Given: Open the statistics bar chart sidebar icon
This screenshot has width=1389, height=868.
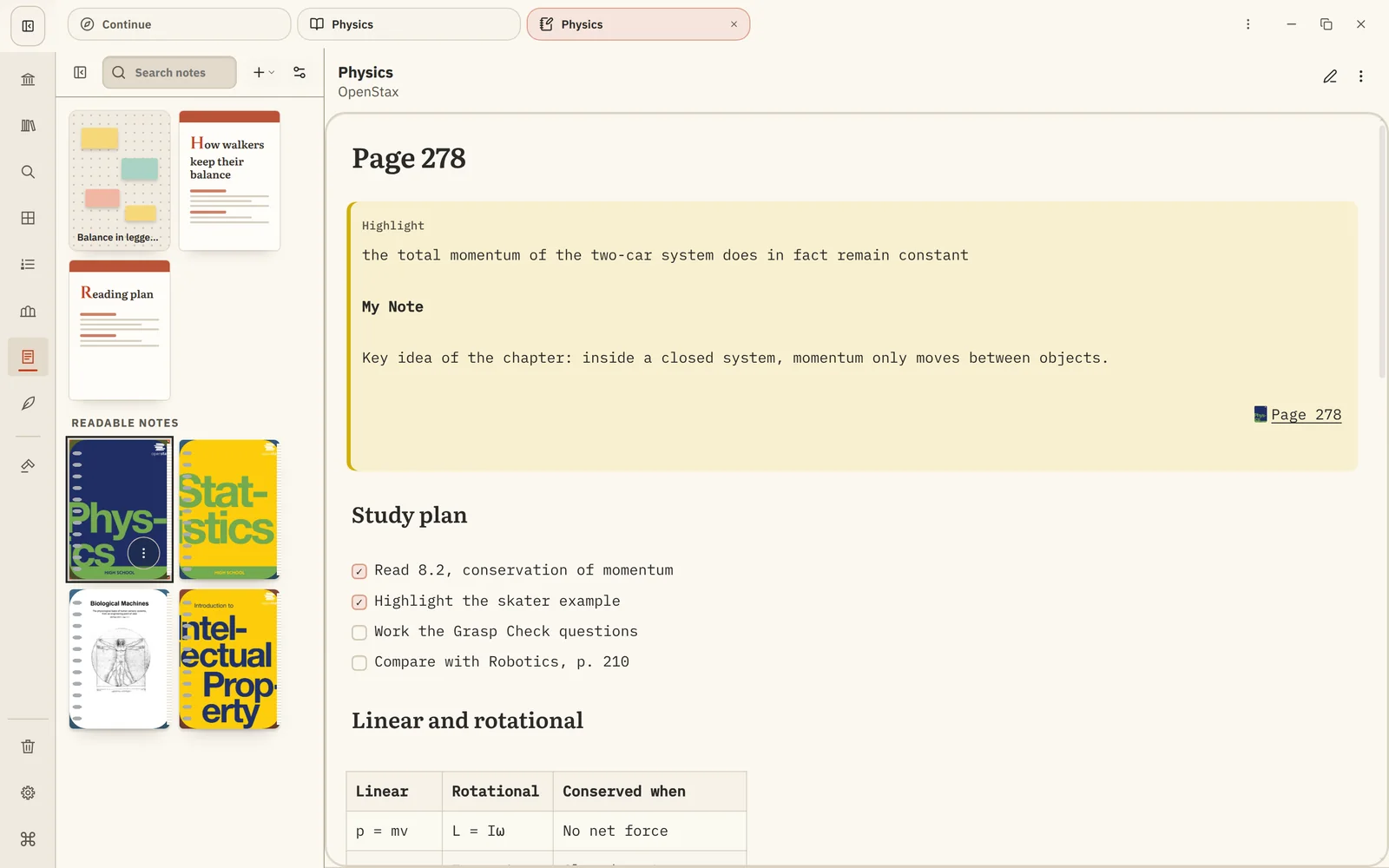Looking at the screenshot, I should click(28, 311).
